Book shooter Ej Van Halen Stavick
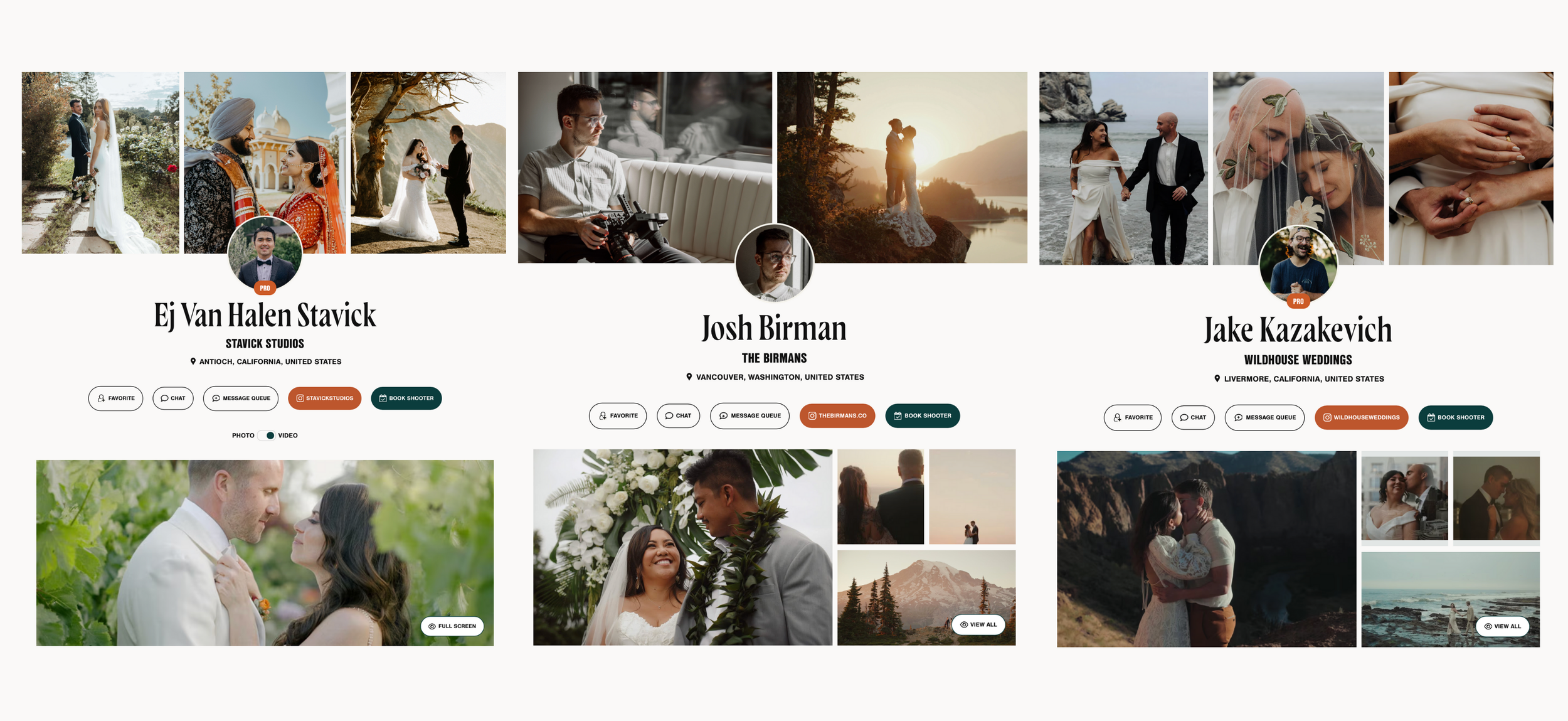Viewport: 1568px width, 721px height. 406,398
